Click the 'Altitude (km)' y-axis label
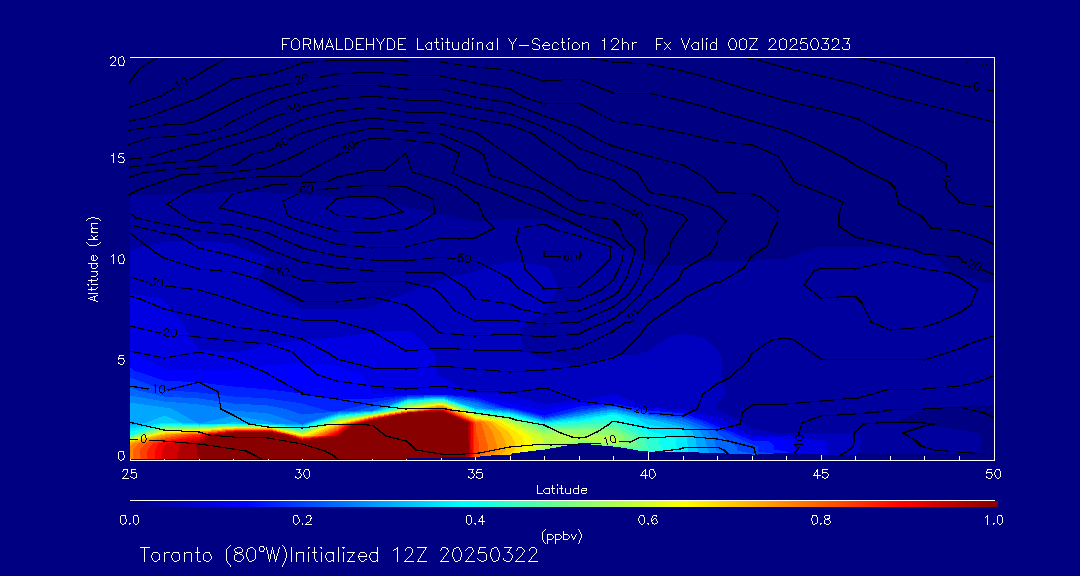This screenshot has height=576, width=1080. (x=92, y=257)
